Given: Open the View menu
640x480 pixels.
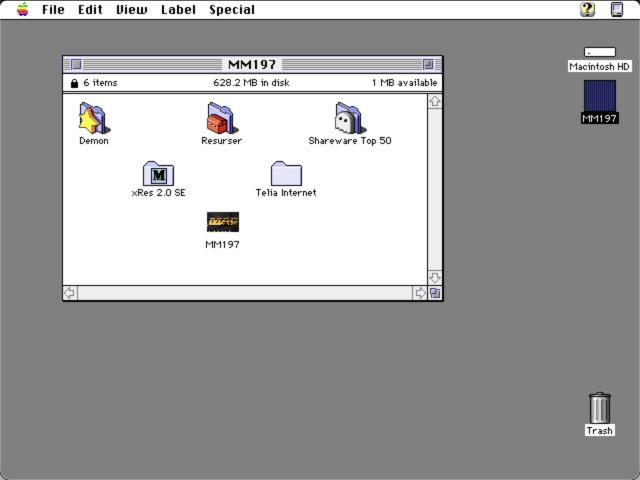Looking at the screenshot, I should pyautogui.click(x=131, y=9).
